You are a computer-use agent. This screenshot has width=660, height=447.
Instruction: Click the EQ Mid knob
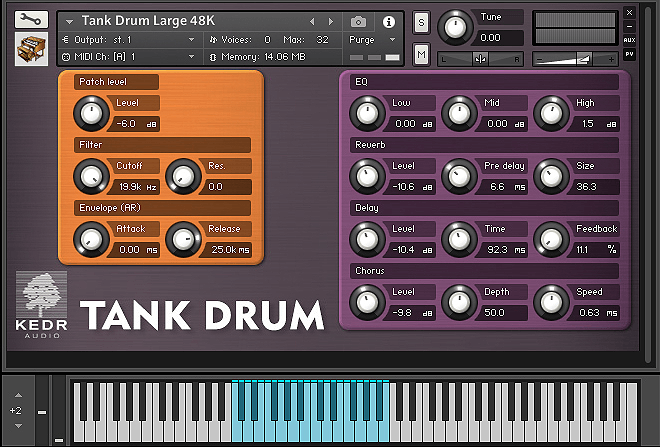click(459, 113)
